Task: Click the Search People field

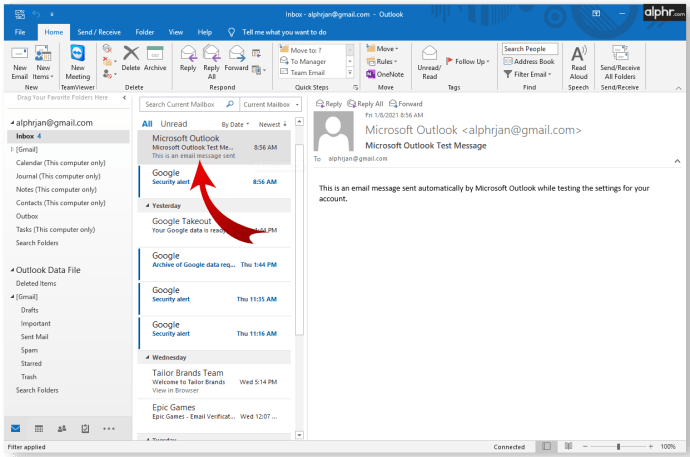Action: [530, 49]
